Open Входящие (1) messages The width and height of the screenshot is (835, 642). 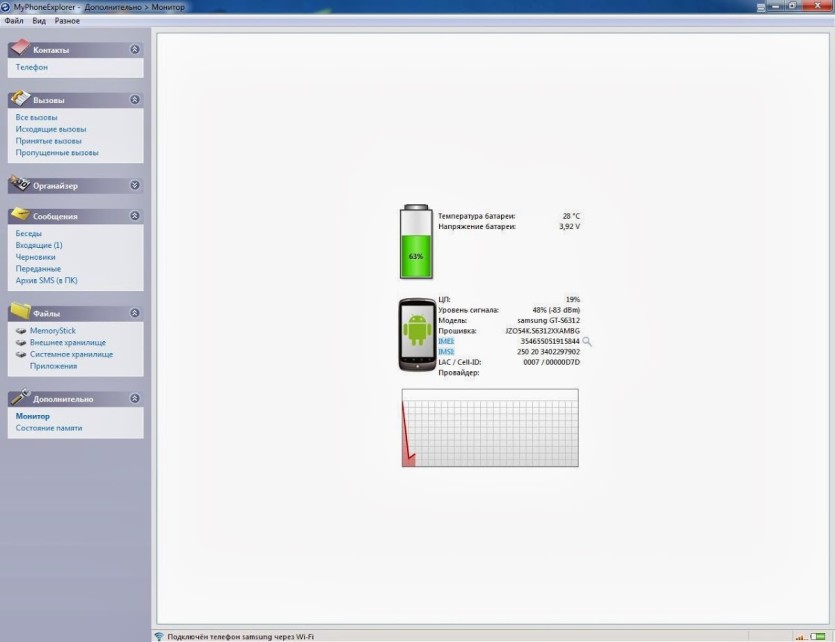coord(39,245)
